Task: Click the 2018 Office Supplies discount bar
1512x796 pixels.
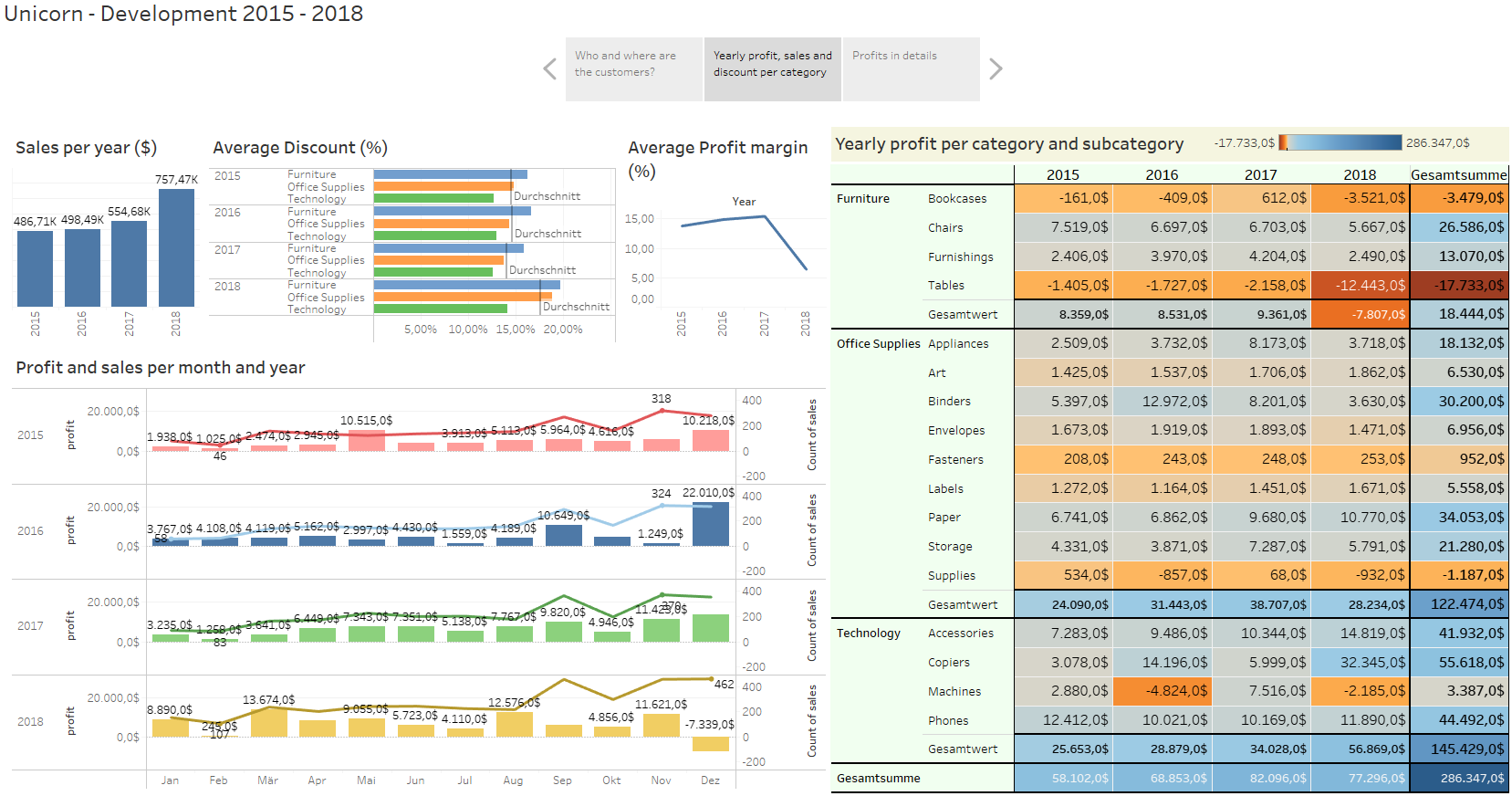Action: coord(462,297)
